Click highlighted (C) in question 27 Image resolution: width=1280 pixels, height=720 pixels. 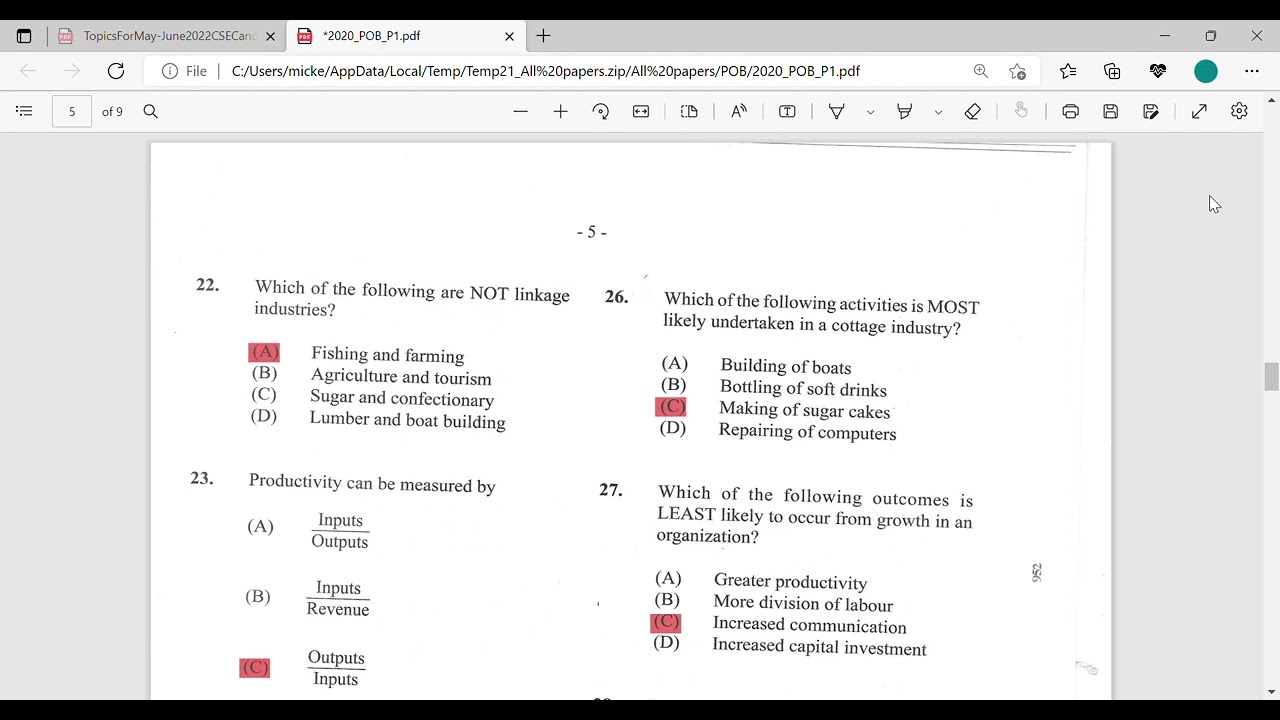[x=666, y=623]
